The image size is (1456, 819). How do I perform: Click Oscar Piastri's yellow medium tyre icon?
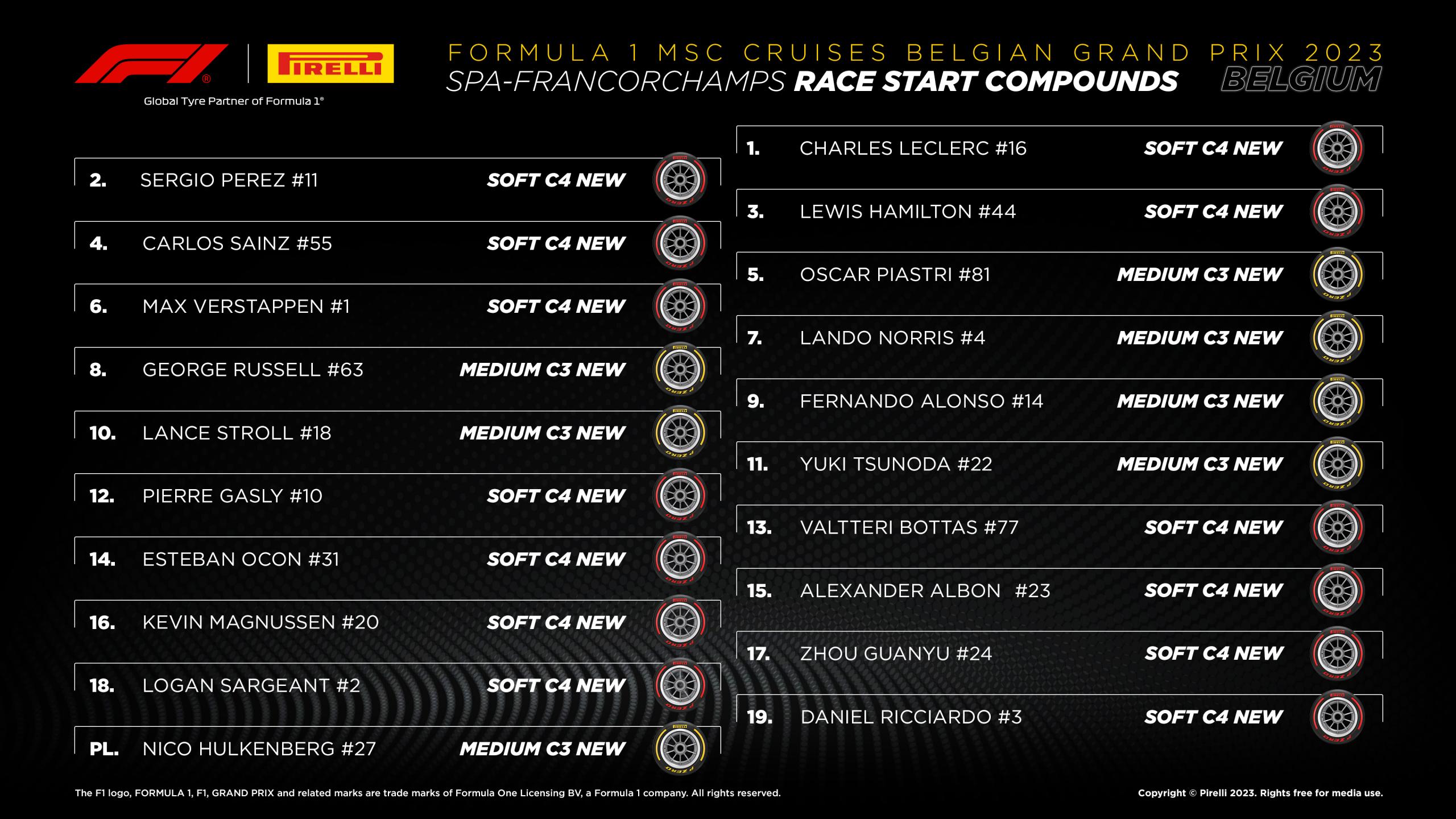click(x=1337, y=275)
